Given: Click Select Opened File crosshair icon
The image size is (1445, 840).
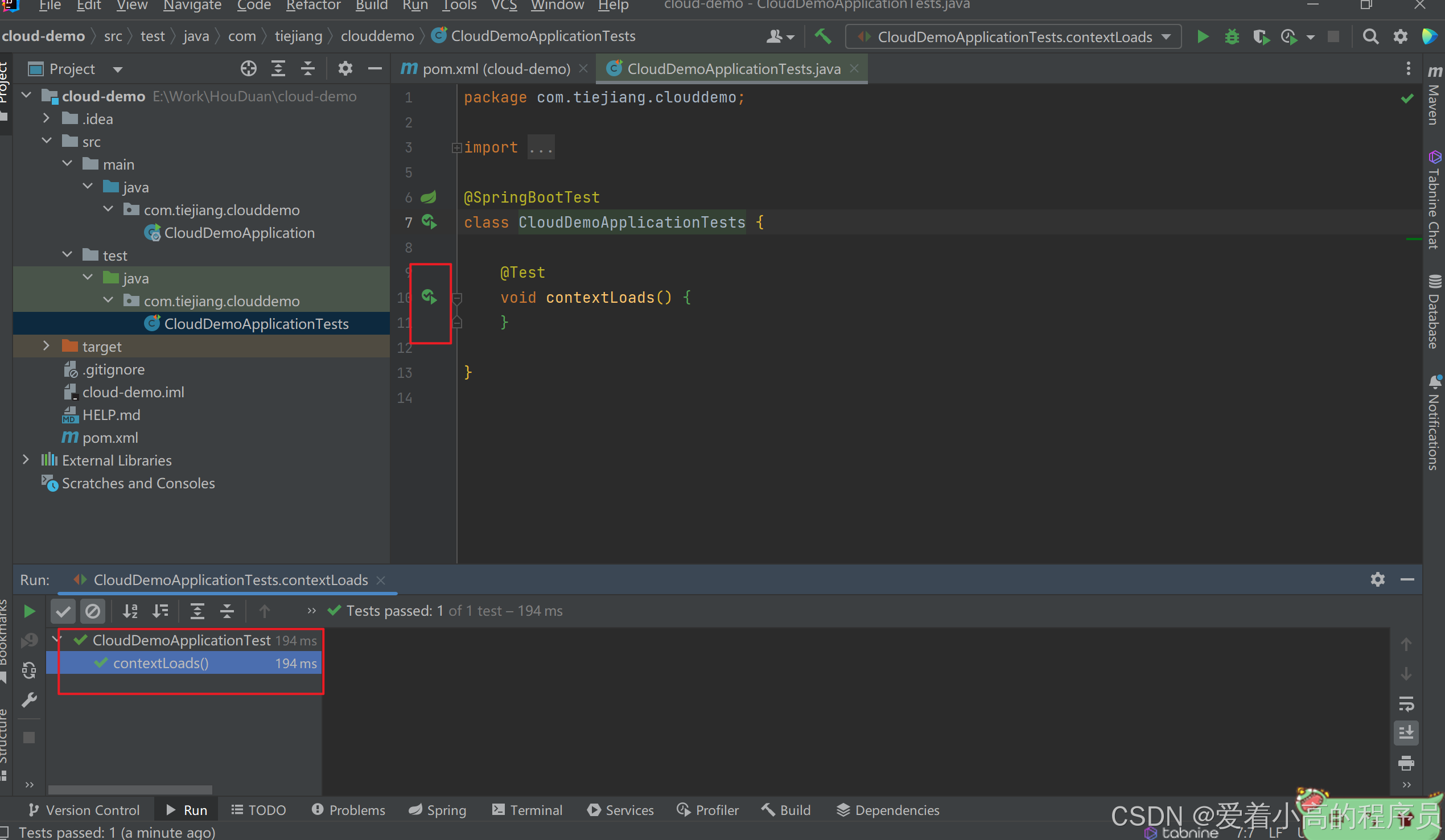Looking at the screenshot, I should point(248,69).
